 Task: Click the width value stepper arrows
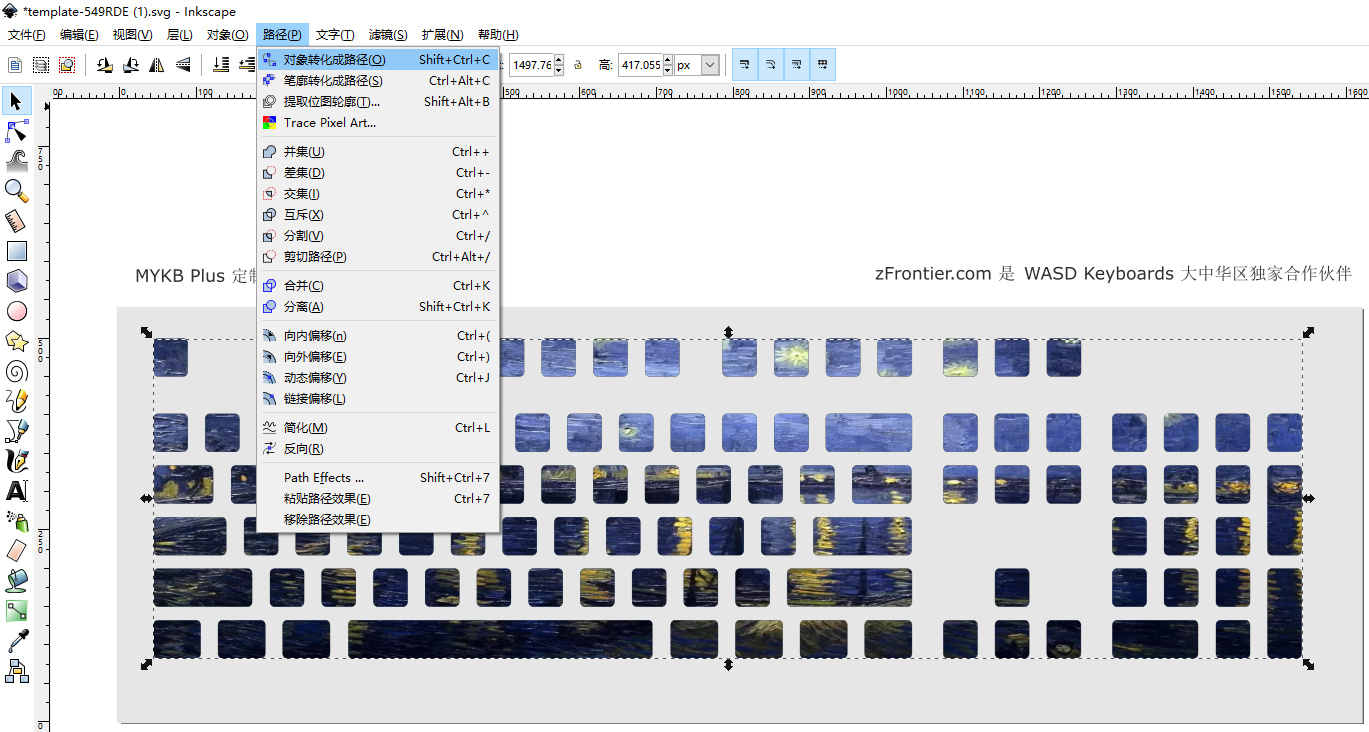pos(559,65)
